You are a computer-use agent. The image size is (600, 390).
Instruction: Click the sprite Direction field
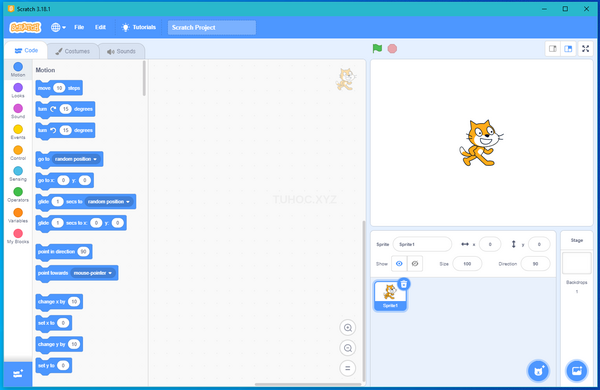(535, 264)
